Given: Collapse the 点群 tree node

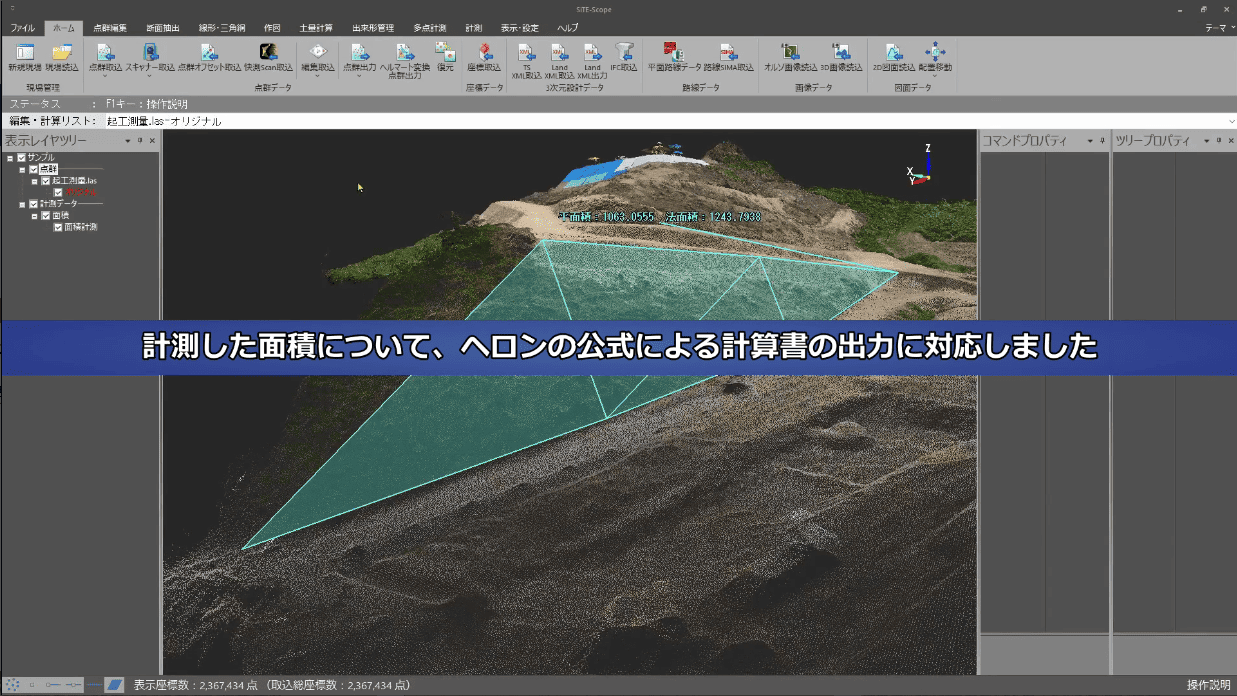Looking at the screenshot, I should (22, 169).
